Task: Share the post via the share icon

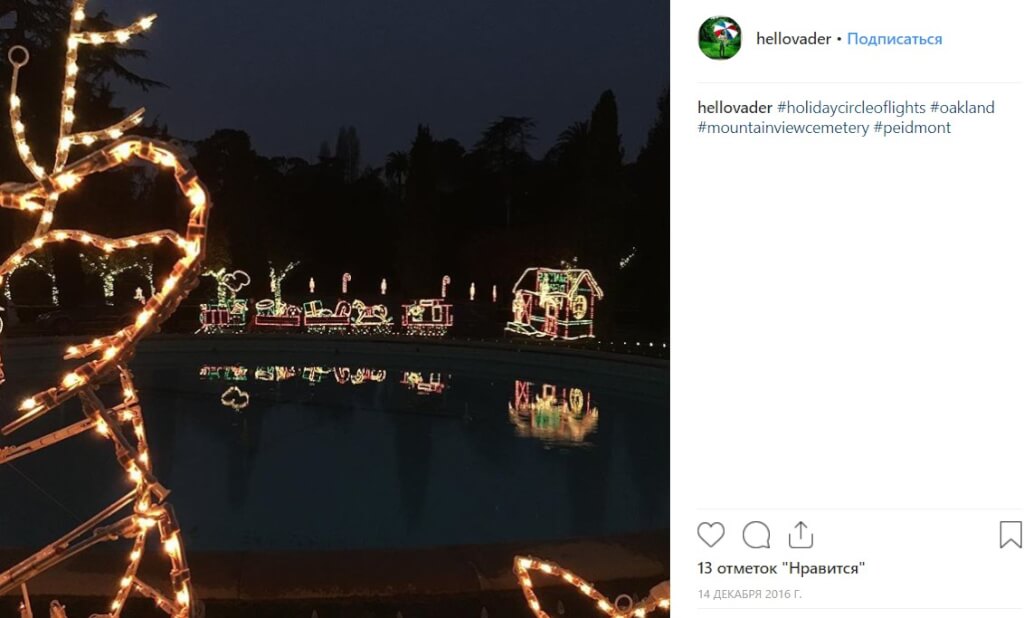Action: coord(801,535)
